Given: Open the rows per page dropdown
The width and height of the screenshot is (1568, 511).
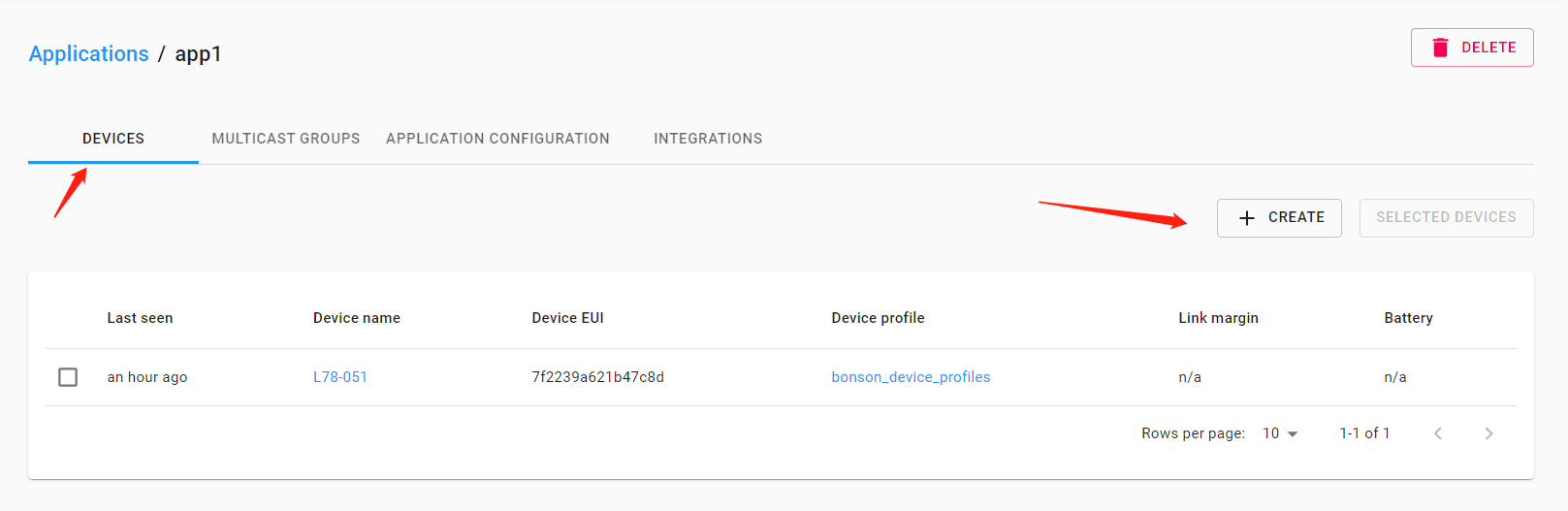Looking at the screenshot, I should [1280, 433].
